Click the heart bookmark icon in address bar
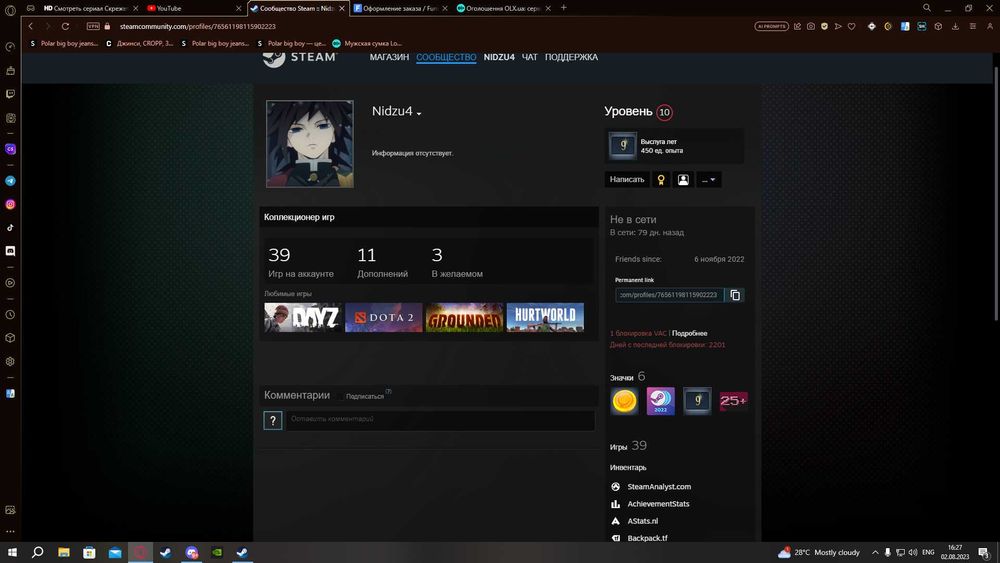 pos(851,26)
